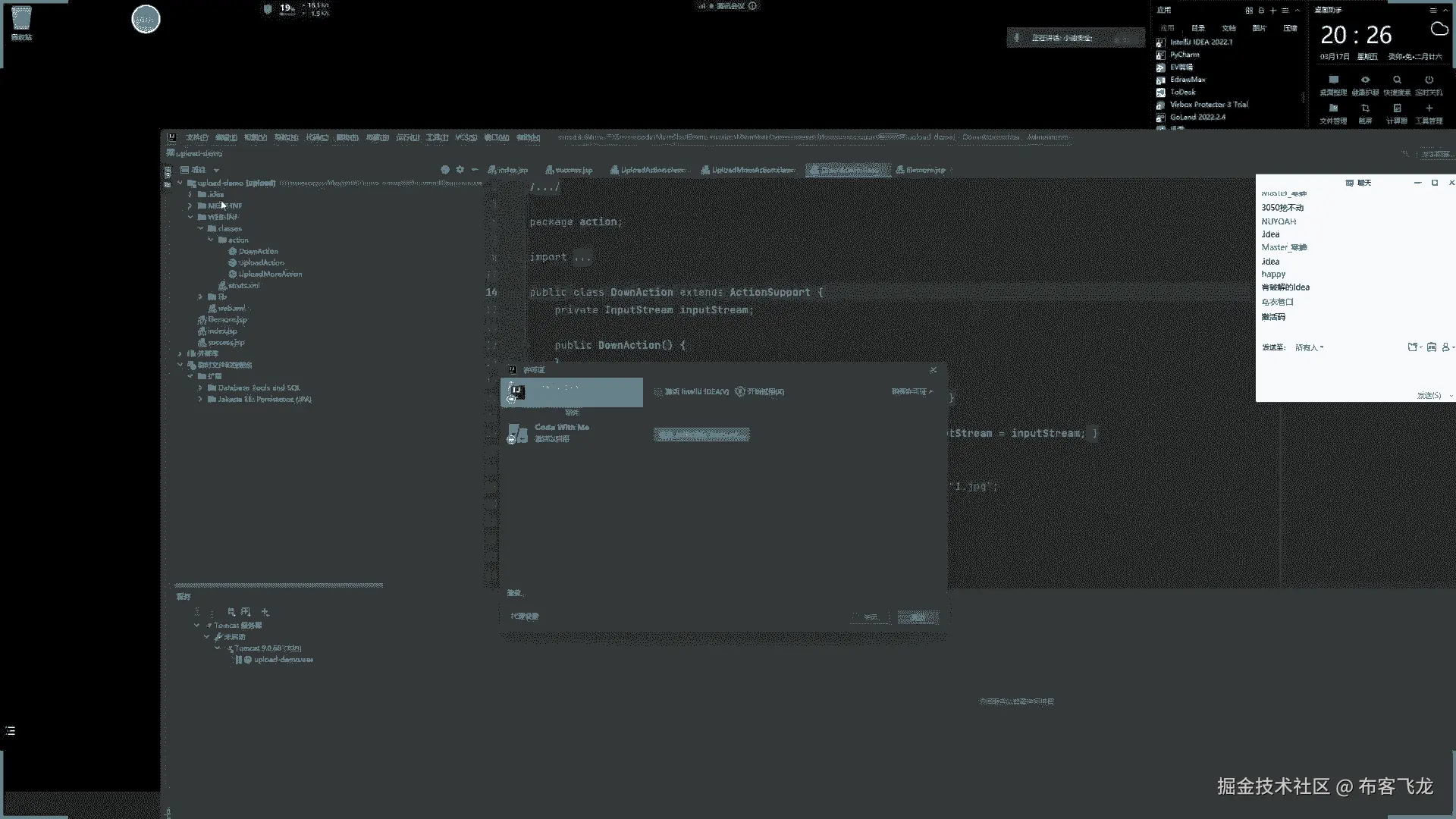
Task: Click the proxy settings link in dialog
Action: [525, 617]
